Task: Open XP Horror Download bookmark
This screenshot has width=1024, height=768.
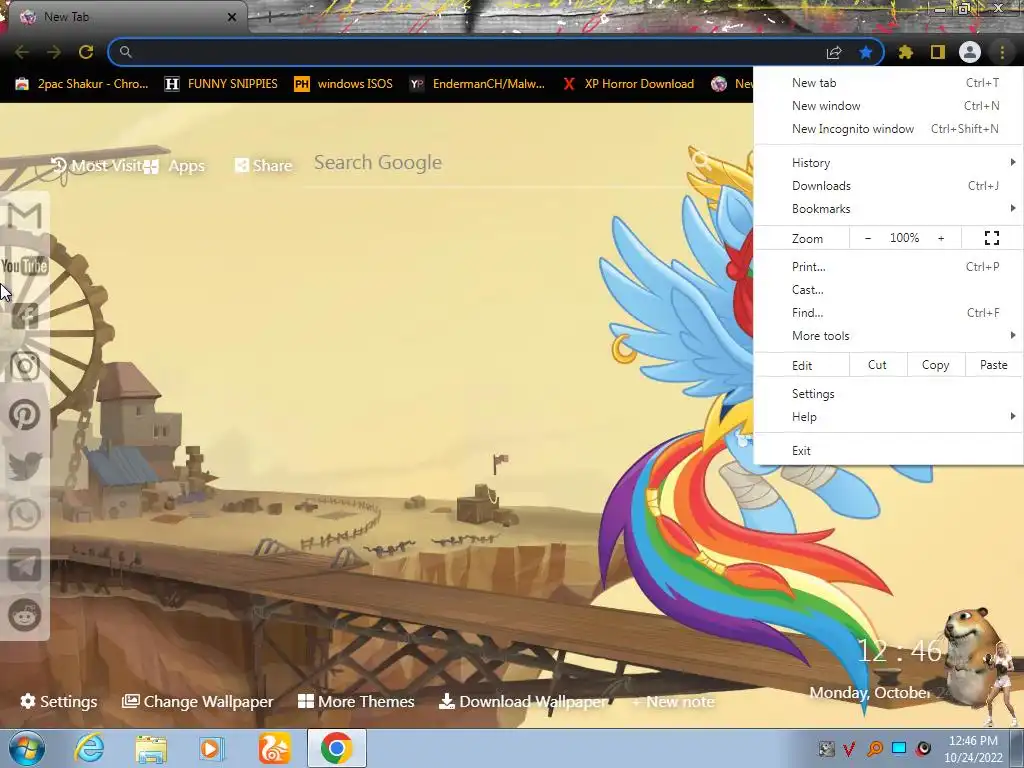Action: coord(628,84)
